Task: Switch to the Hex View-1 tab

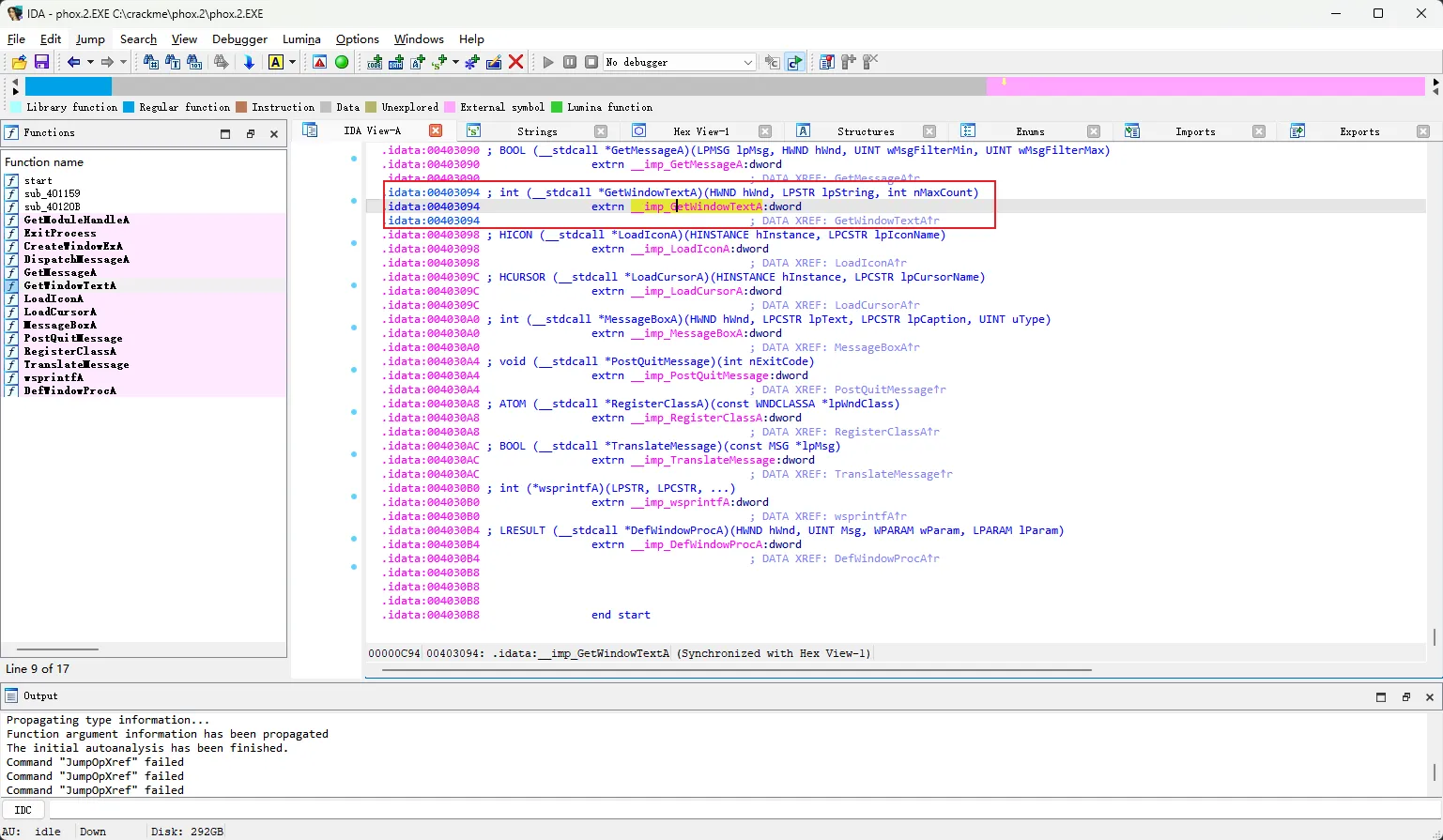Action: [700, 131]
